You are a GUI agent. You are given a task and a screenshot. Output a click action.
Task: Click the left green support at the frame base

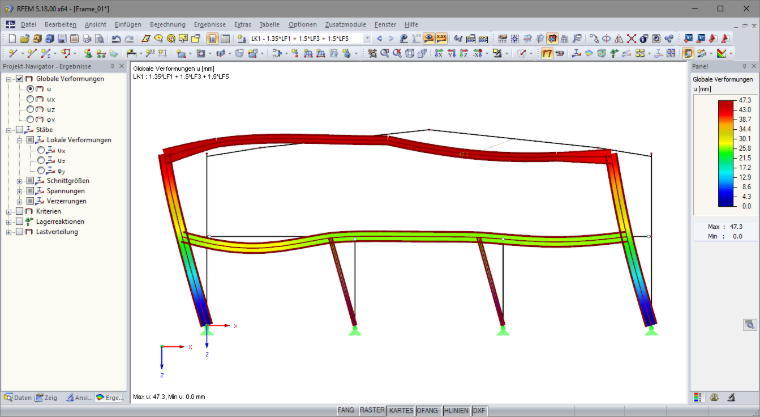(x=206, y=330)
